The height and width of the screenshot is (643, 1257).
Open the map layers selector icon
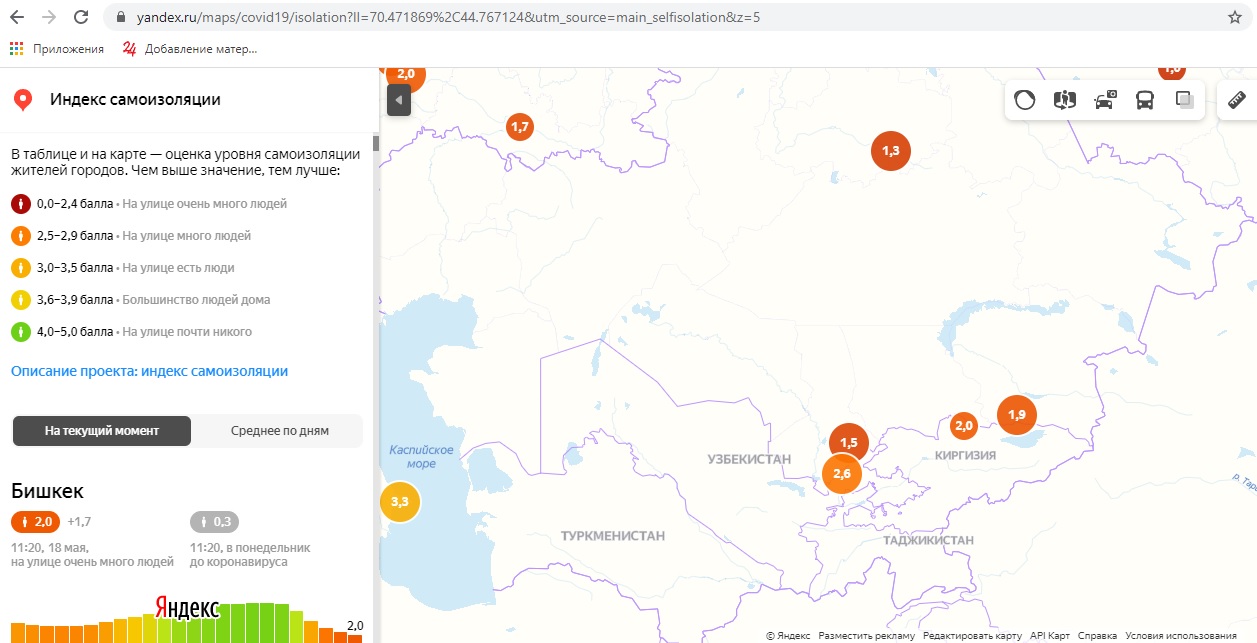click(x=1185, y=100)
